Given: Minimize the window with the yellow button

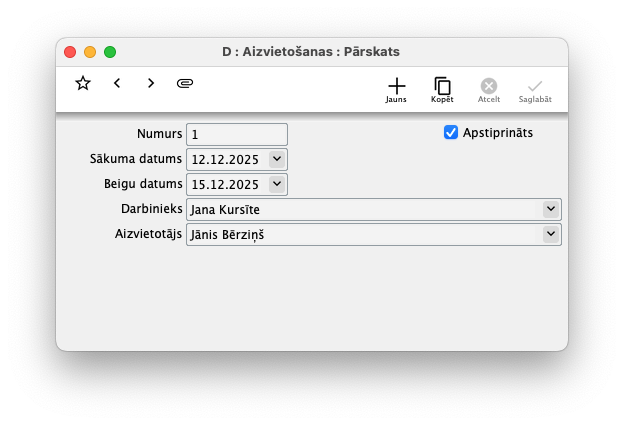Looking at the screenshot, I should coord(90,51).
